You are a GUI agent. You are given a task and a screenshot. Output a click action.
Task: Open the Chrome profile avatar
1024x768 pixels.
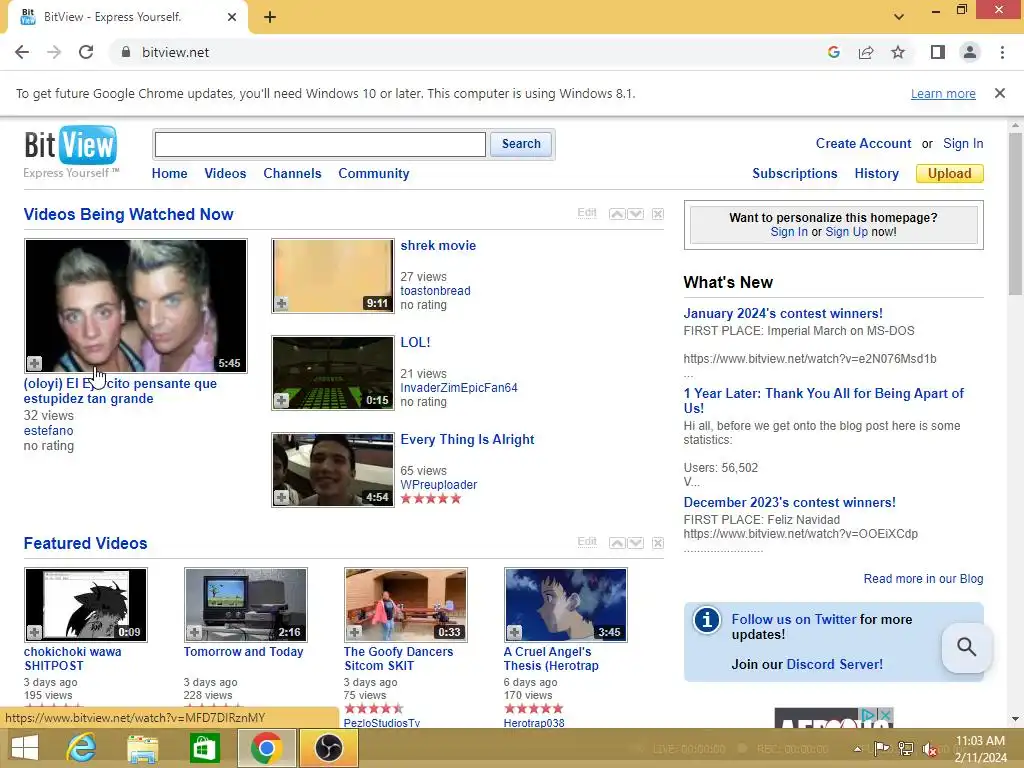tap(970, 52)
